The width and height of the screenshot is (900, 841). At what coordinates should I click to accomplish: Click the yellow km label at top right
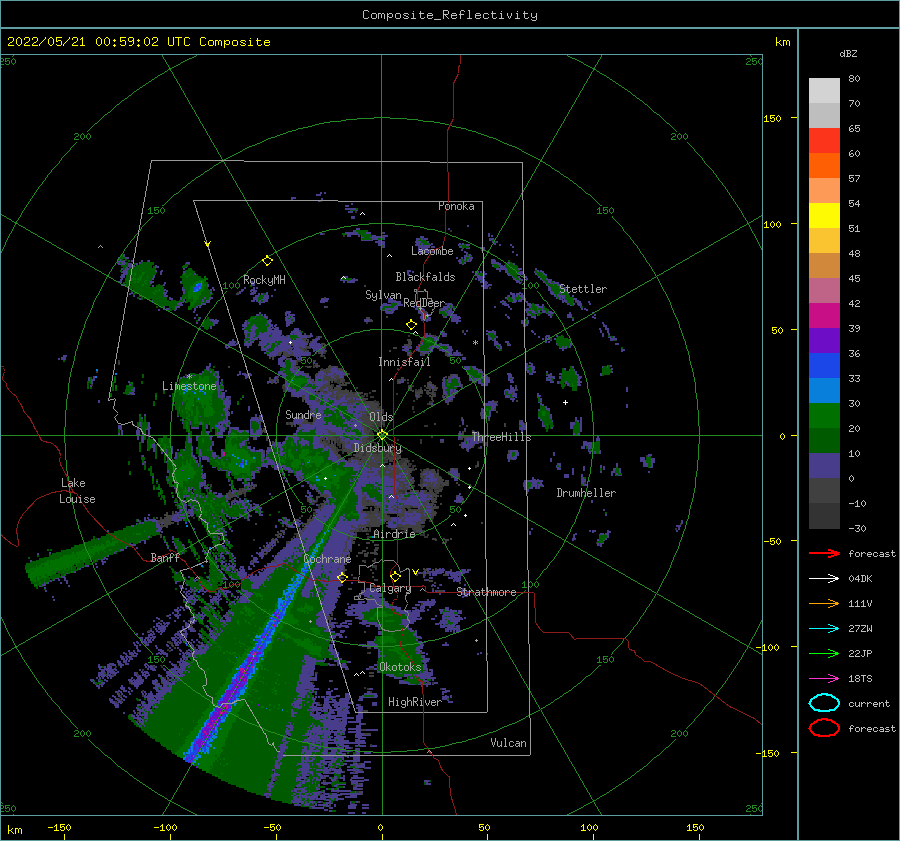pyautogui.click(x=782, y=42)
